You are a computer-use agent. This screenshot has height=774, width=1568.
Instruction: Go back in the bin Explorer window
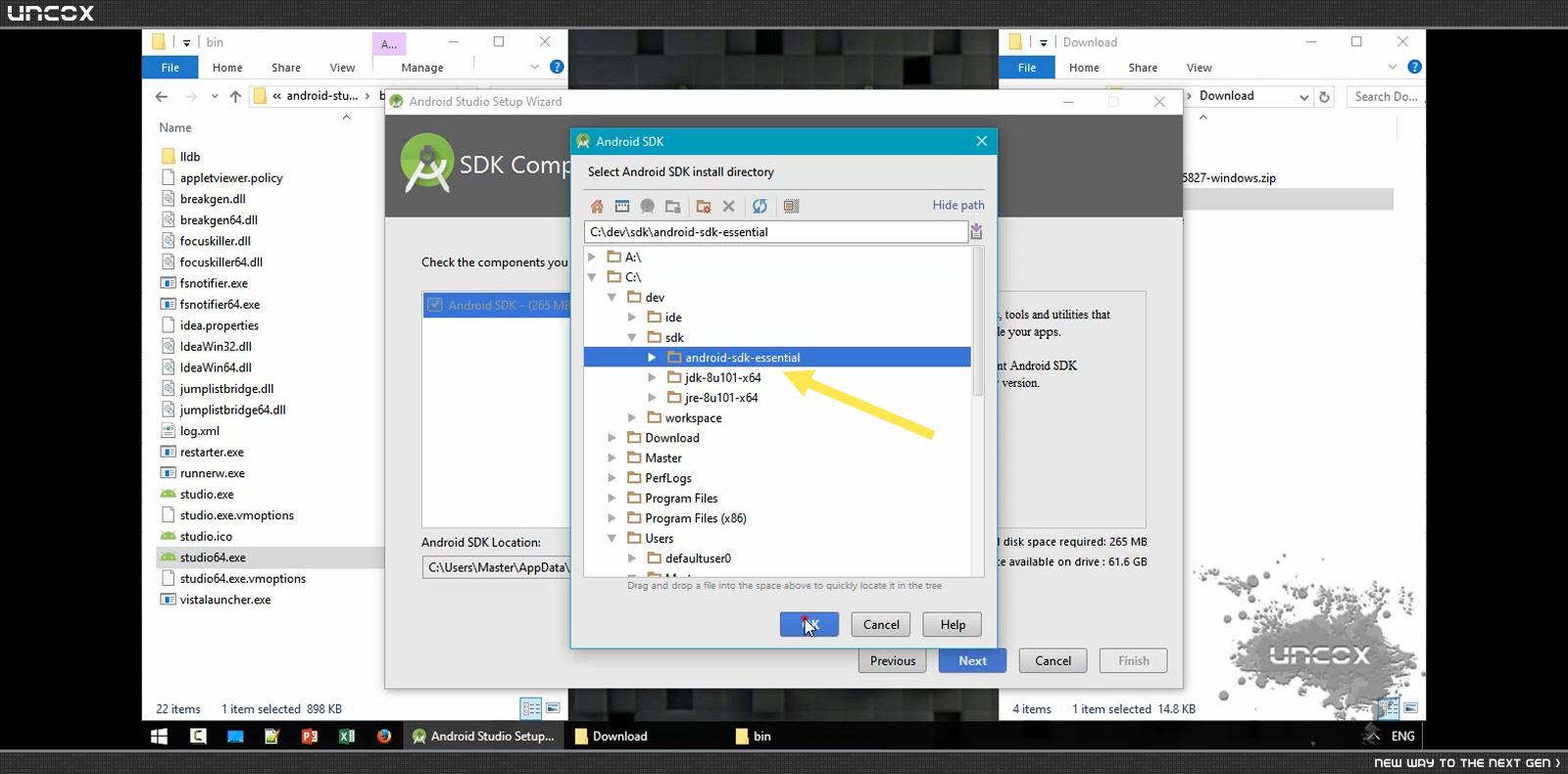tap(162, 96)
